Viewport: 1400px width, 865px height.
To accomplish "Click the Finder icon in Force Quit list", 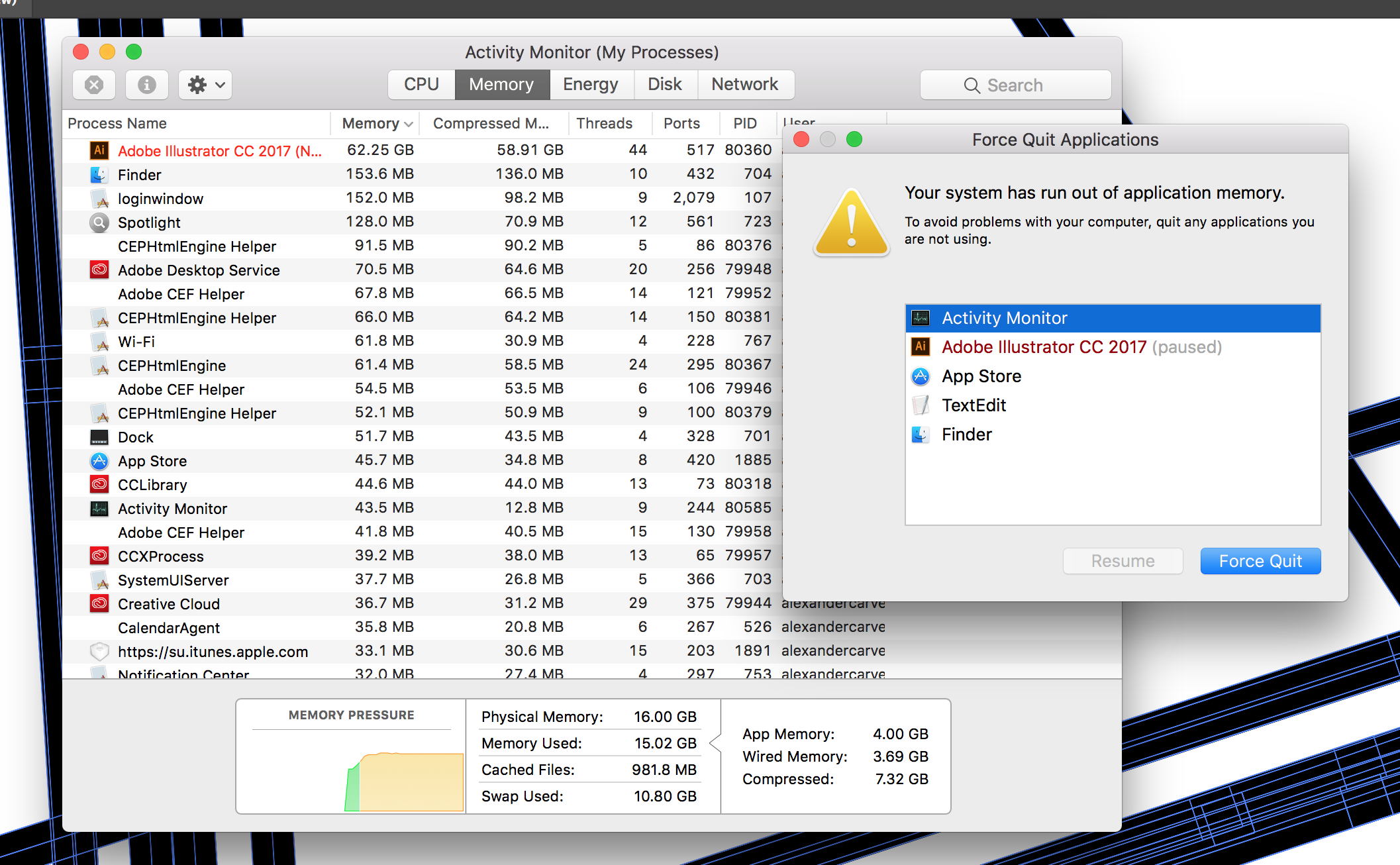I will (x=921, y=434).
